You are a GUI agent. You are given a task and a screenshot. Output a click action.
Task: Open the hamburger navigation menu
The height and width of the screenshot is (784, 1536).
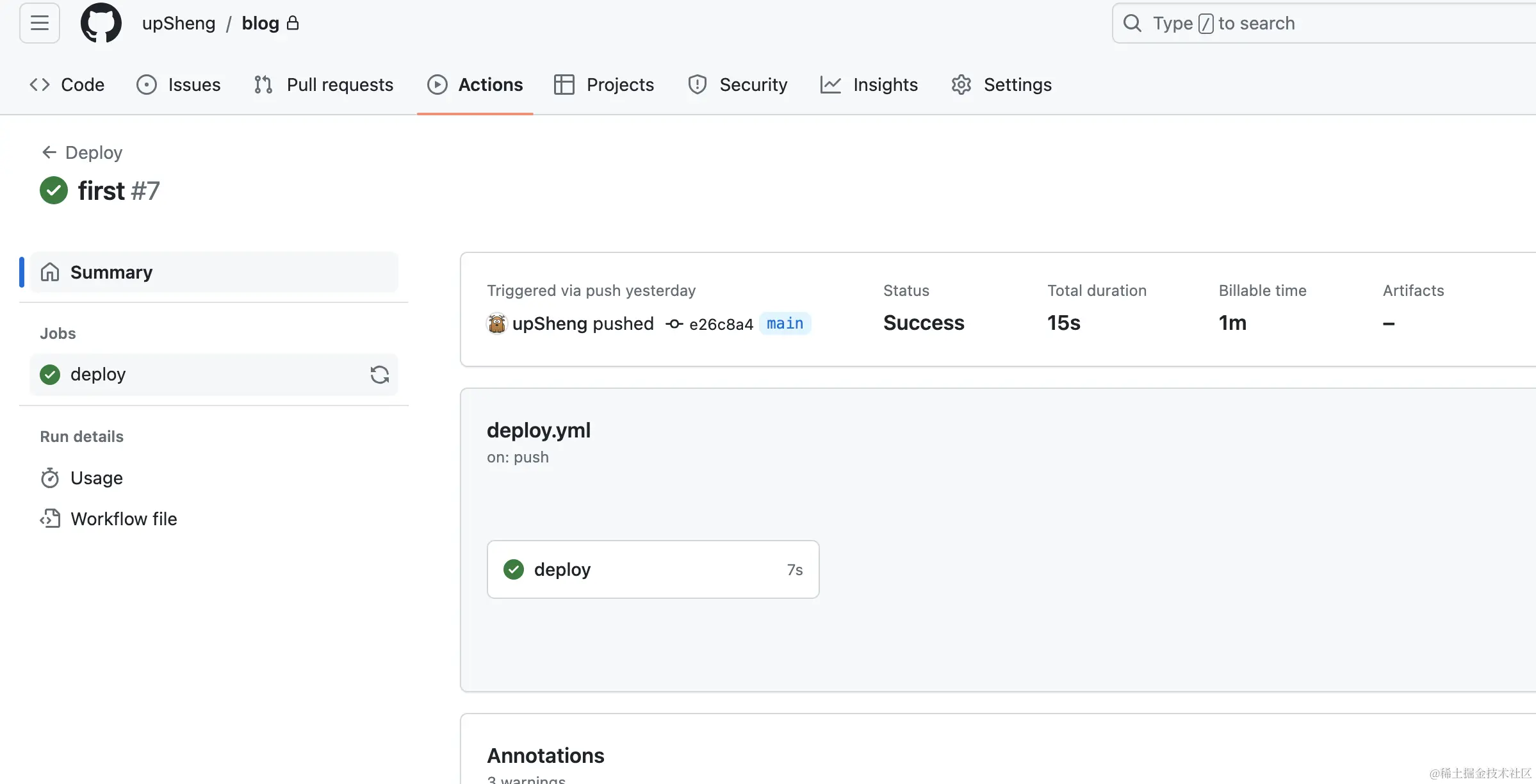40,23
